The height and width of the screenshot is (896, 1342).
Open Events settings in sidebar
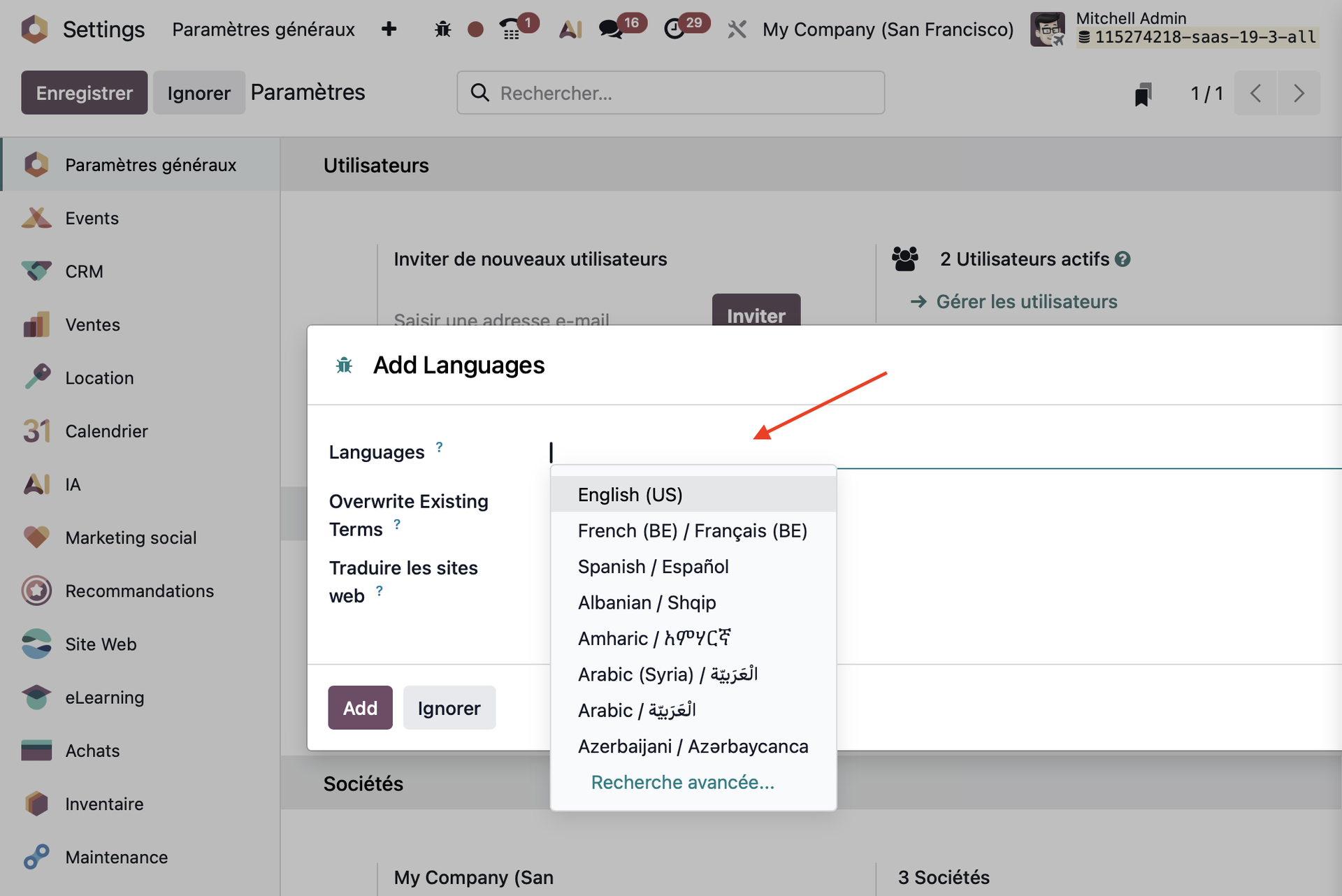point(140,218)
